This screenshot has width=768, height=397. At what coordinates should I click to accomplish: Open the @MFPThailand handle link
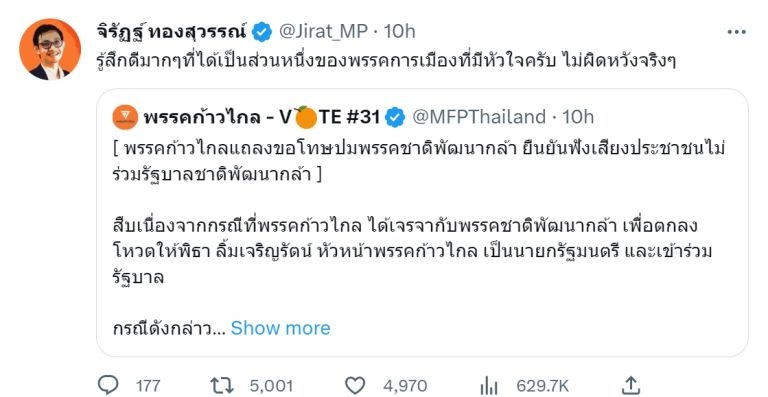coord(479,117)
